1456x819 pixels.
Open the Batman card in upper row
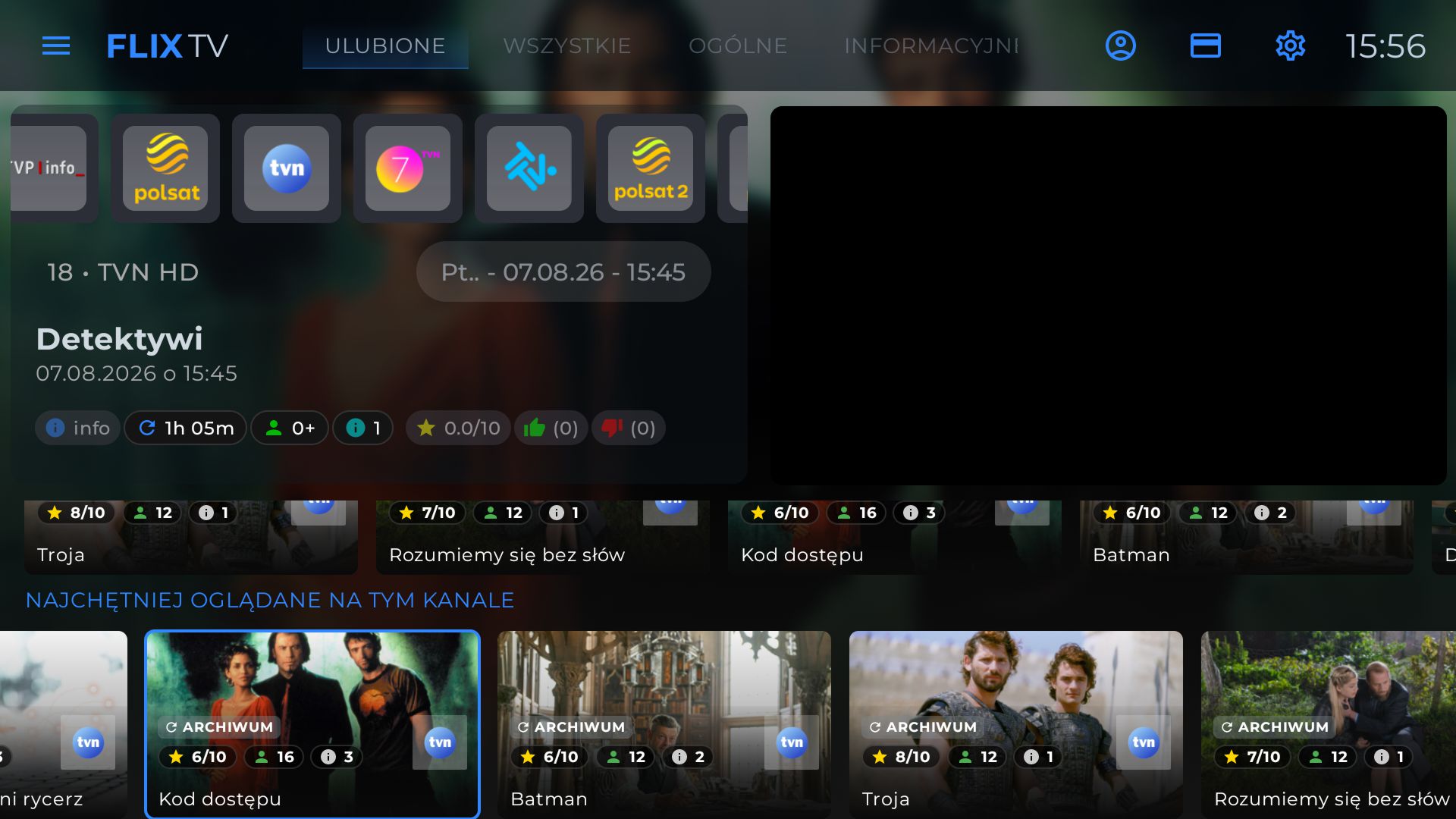tap(1247, 537)
